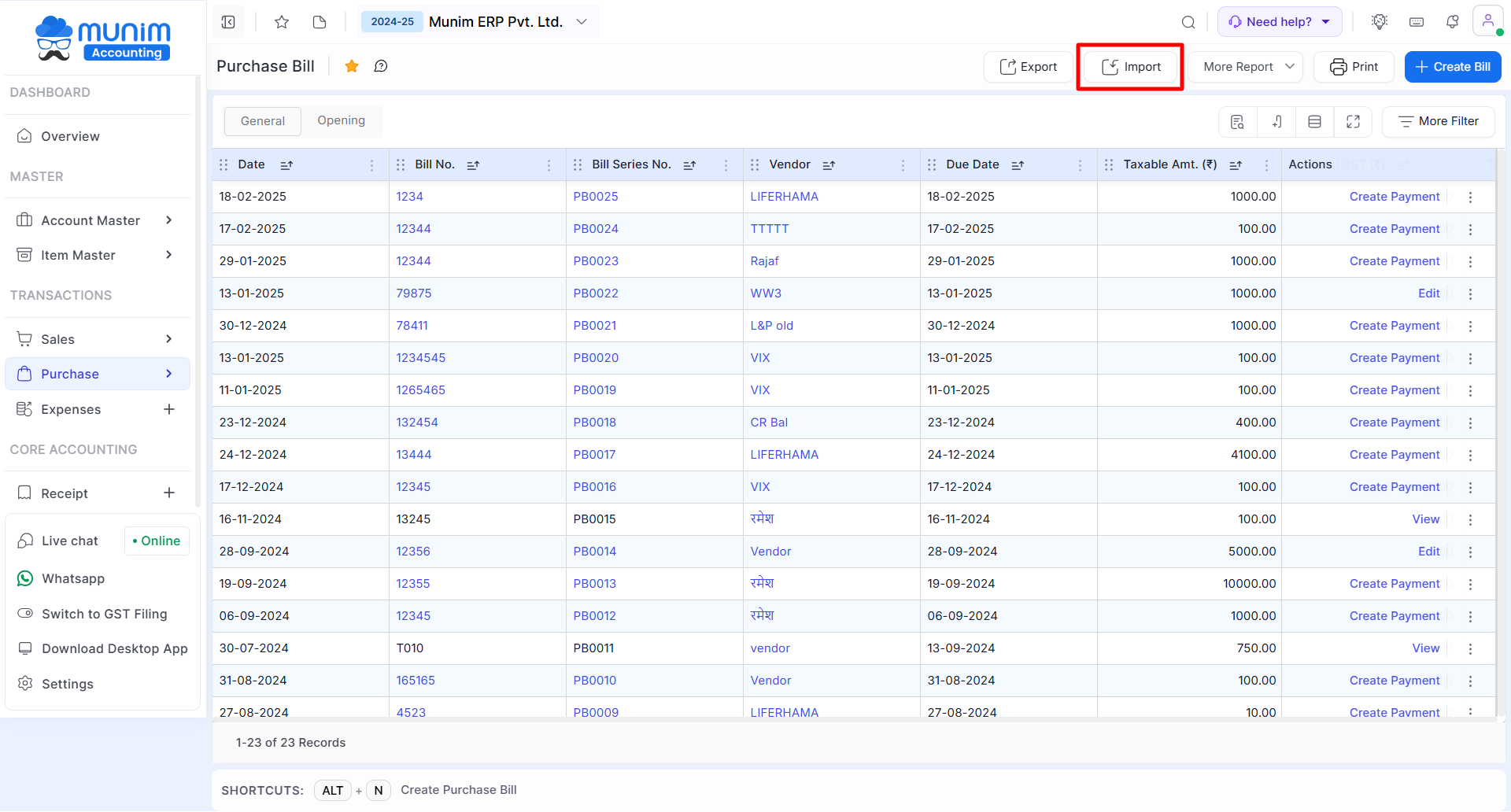Image resolution: width=1511 pixels, height=812 pixels.
Task: Open the search magnifier icon
Action: (1188, 22)
